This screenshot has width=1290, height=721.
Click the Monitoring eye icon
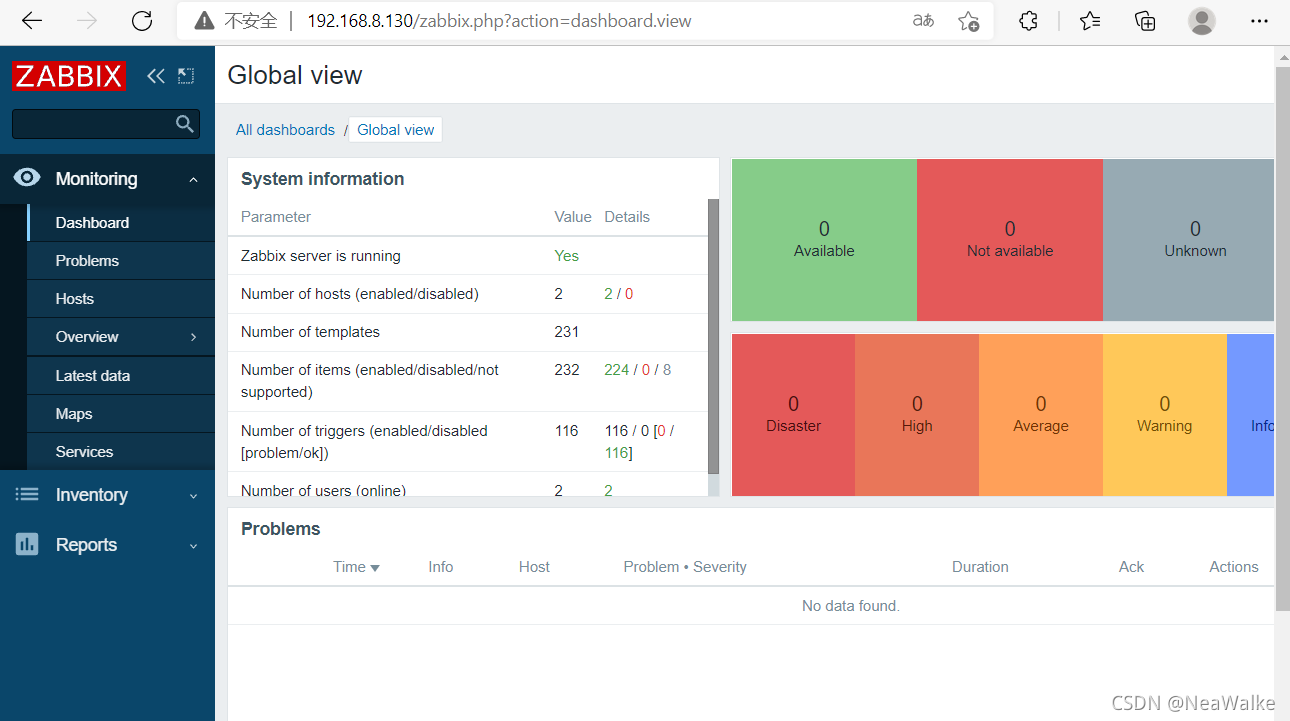click(27, 178)
